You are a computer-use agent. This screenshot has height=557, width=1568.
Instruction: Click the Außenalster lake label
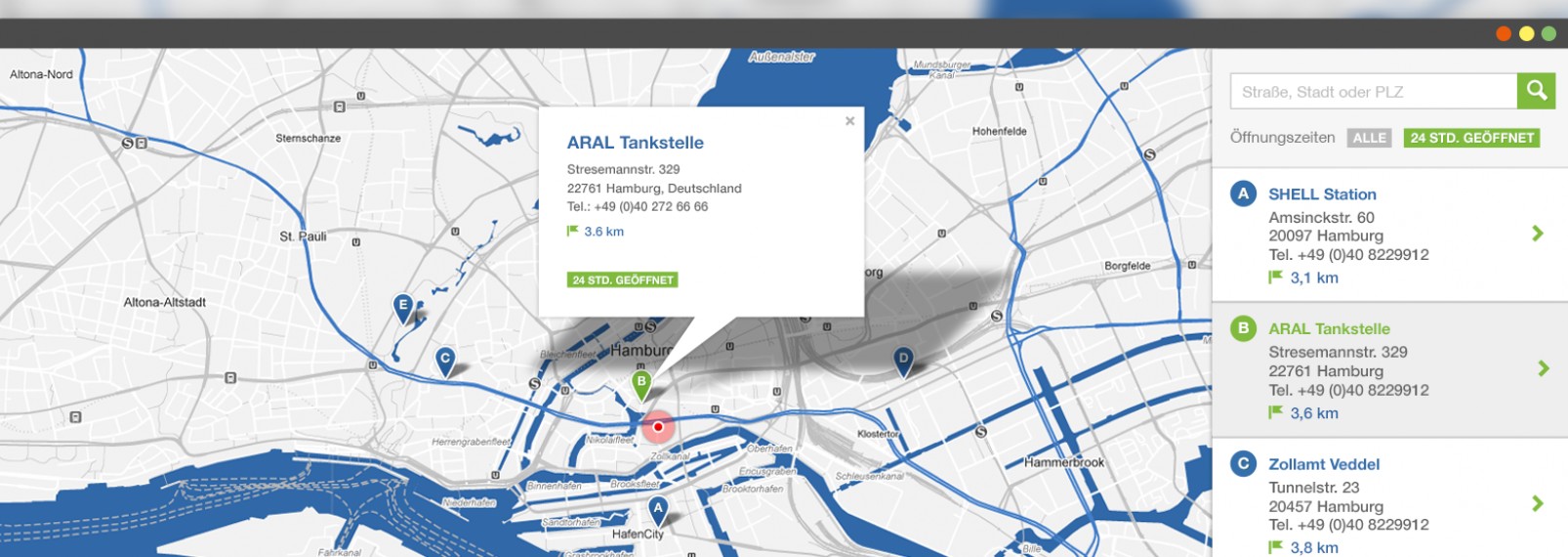click(781, 57)
